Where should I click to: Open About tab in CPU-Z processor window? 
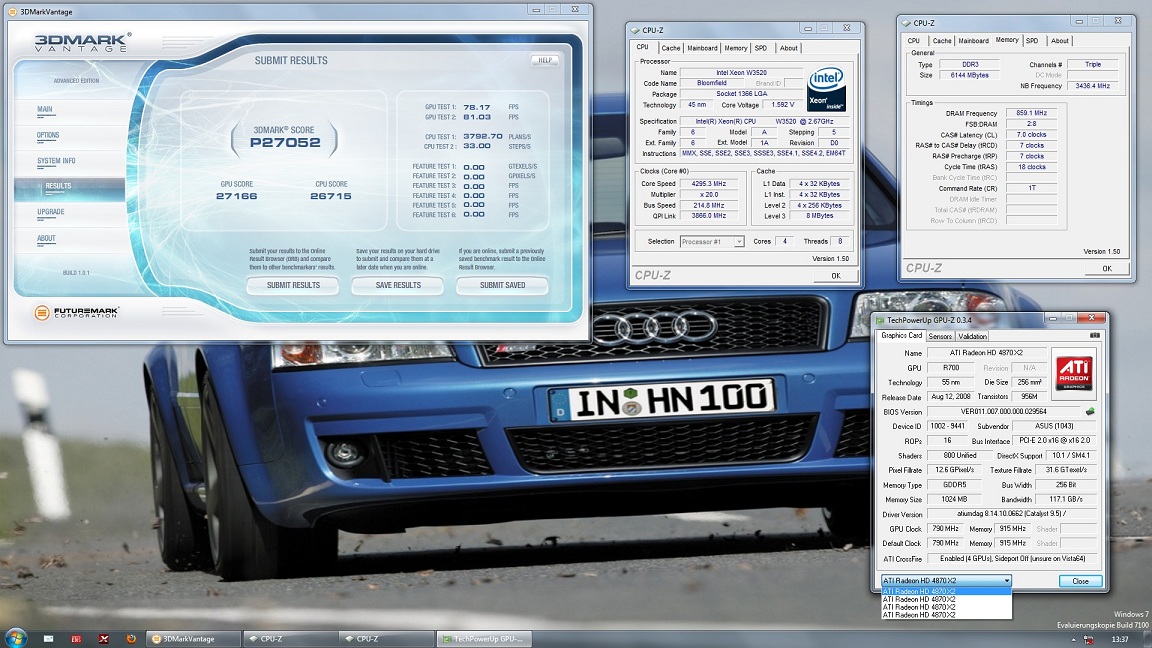[788, 48]
